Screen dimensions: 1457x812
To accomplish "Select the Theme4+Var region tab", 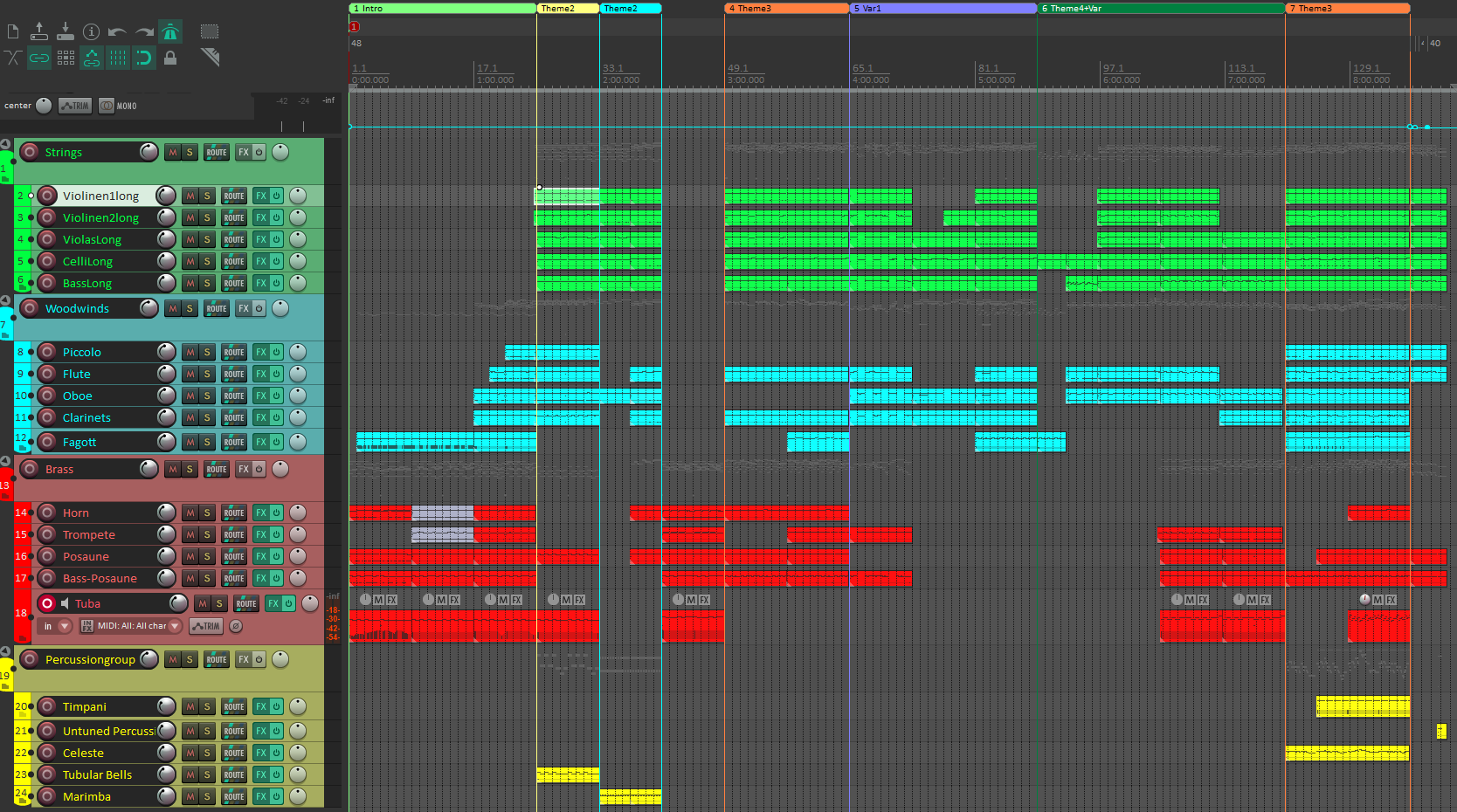I will pyautogui.click(x=1160, y=9).
